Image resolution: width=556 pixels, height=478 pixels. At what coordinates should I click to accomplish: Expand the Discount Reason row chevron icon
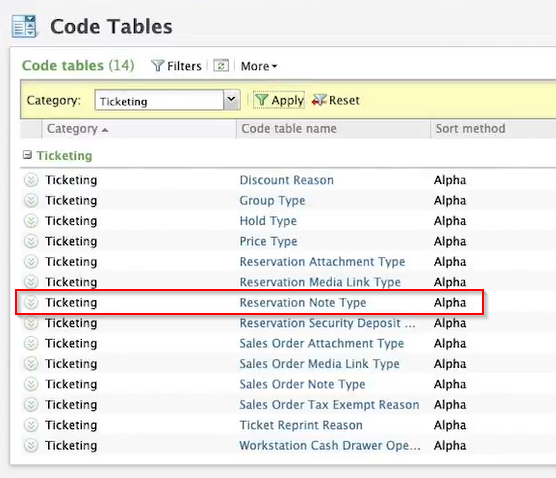(31, 180)
